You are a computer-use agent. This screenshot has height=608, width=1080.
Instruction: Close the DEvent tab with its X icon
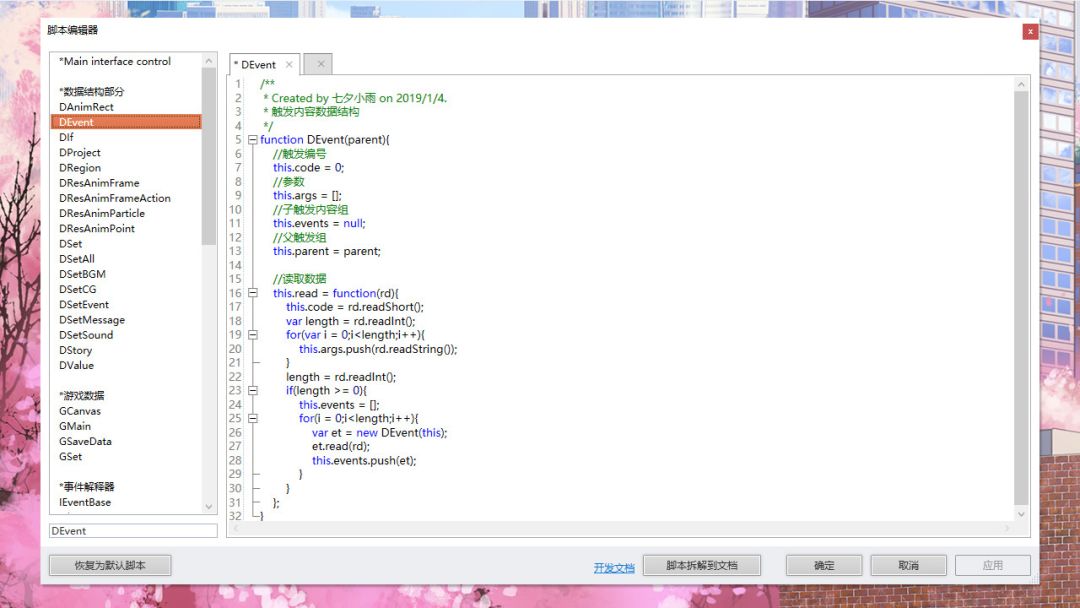tap(288, 63)
